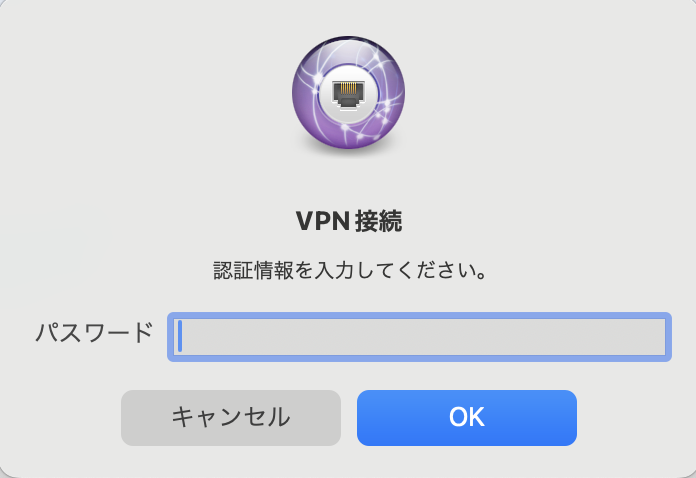Confirm the password with the OK button
The height and width of the screenshot is (478, 696).
(467, 418)
